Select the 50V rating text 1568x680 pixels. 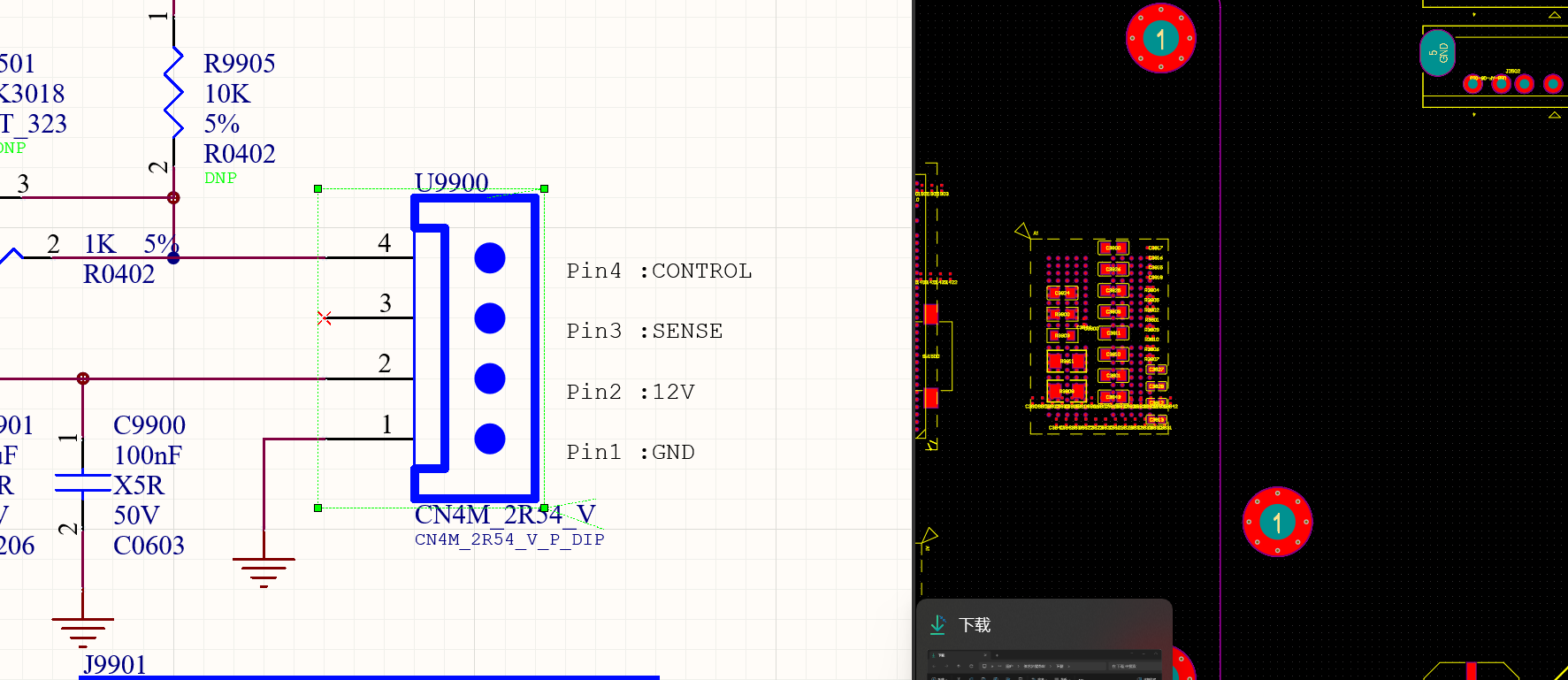[136, 516]
